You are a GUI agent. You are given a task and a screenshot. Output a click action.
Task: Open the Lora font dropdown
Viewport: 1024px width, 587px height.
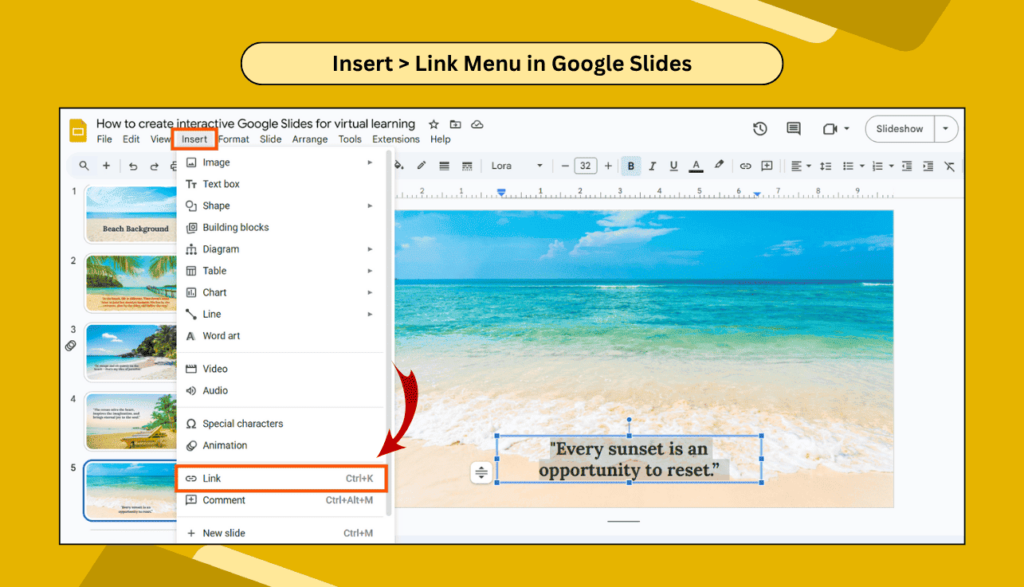(x=515, y=166)
